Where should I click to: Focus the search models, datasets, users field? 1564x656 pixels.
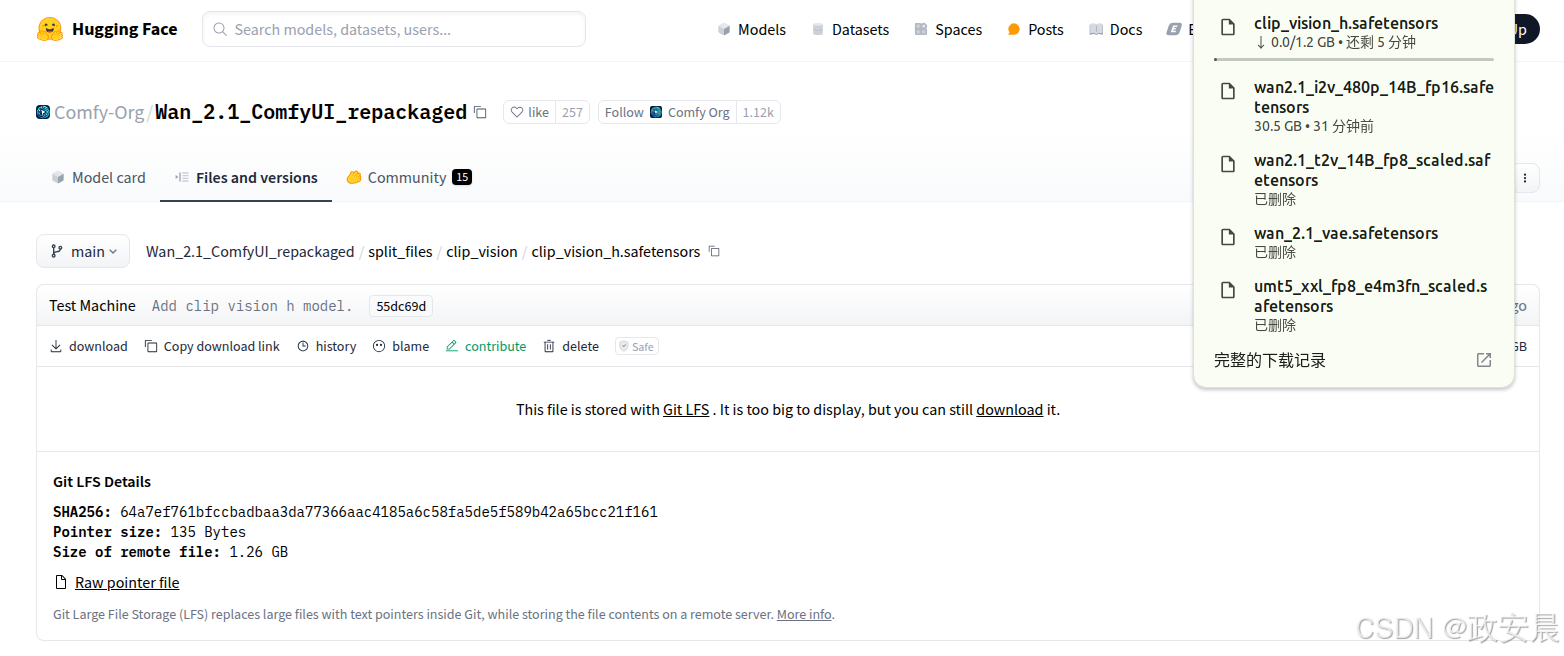click(x=394, y=29)
